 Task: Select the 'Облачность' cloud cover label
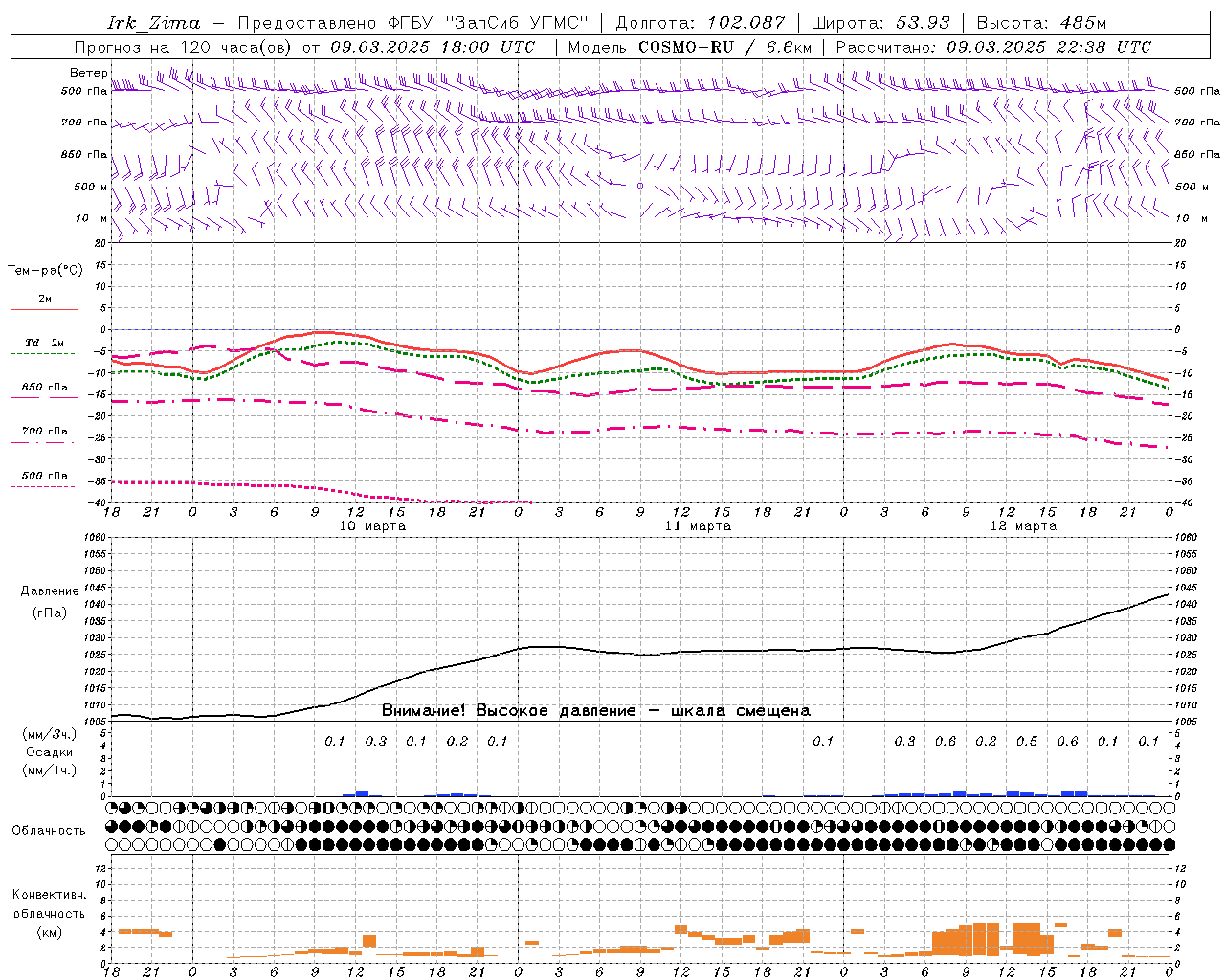coord(49,831)
